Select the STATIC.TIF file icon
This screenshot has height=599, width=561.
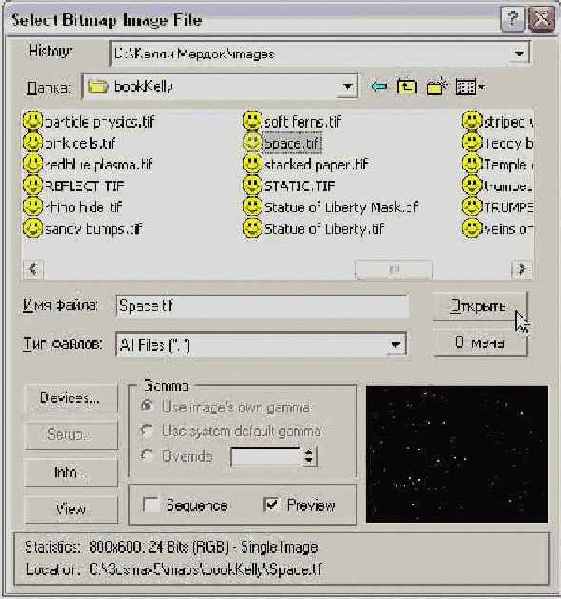click(x=252, y=186)
